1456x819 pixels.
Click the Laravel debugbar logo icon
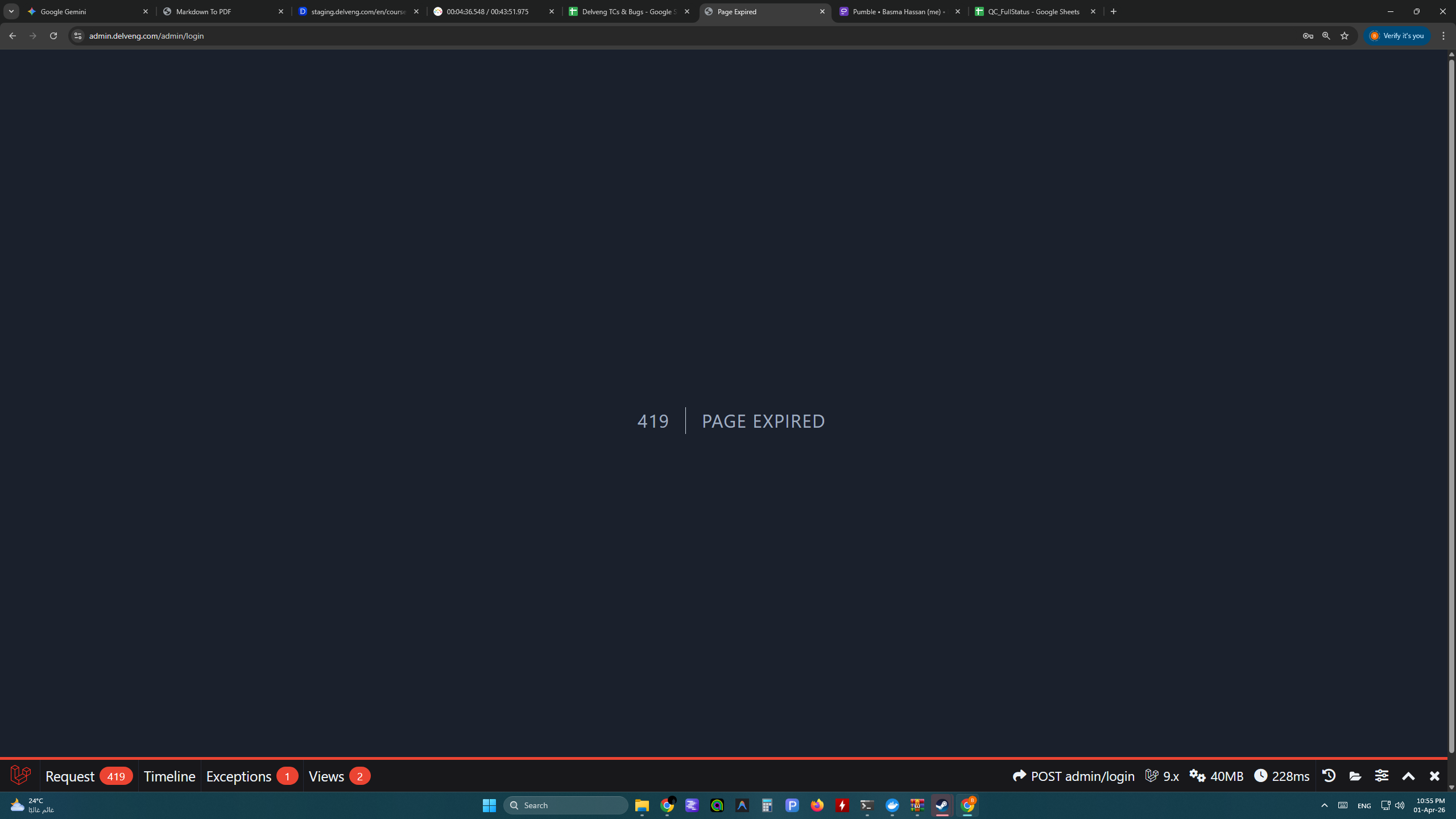point(20,775)
